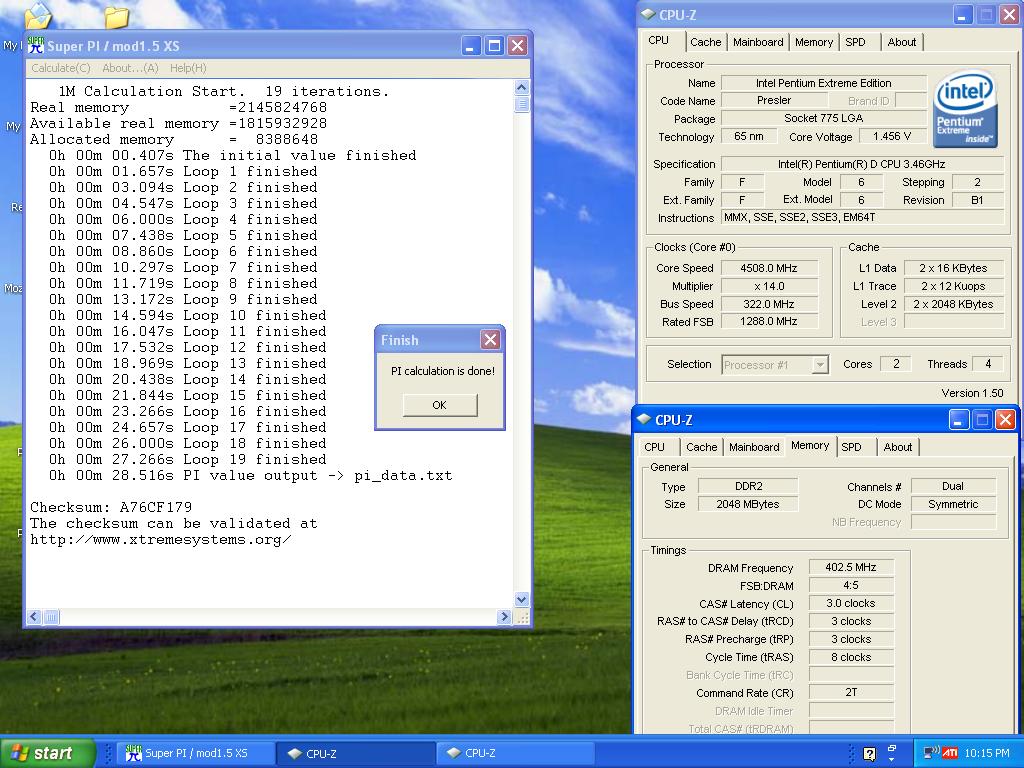Close the upper CPU-Z window
Image resolution: width=1024 pixels, height=768 pixels.
click(1009, 15)
